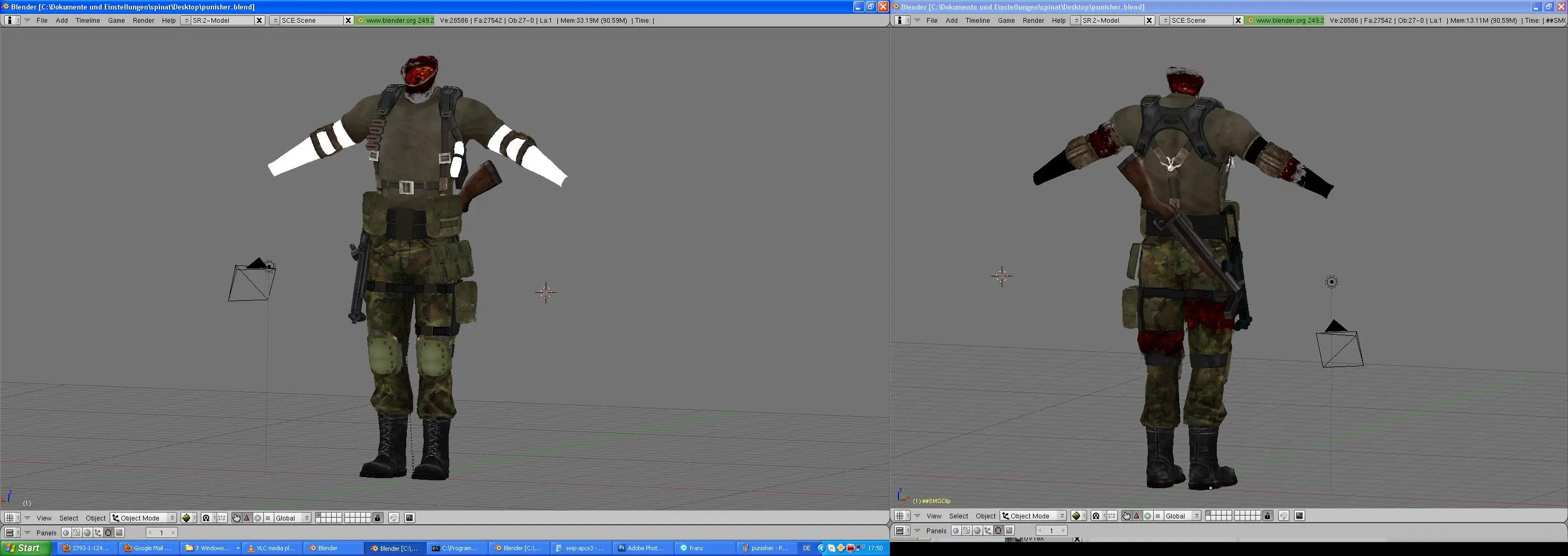This screenshot has height=556, width=1568.
Task: Click snap magnet icon in right window
Action: (x=1284, y=516)
